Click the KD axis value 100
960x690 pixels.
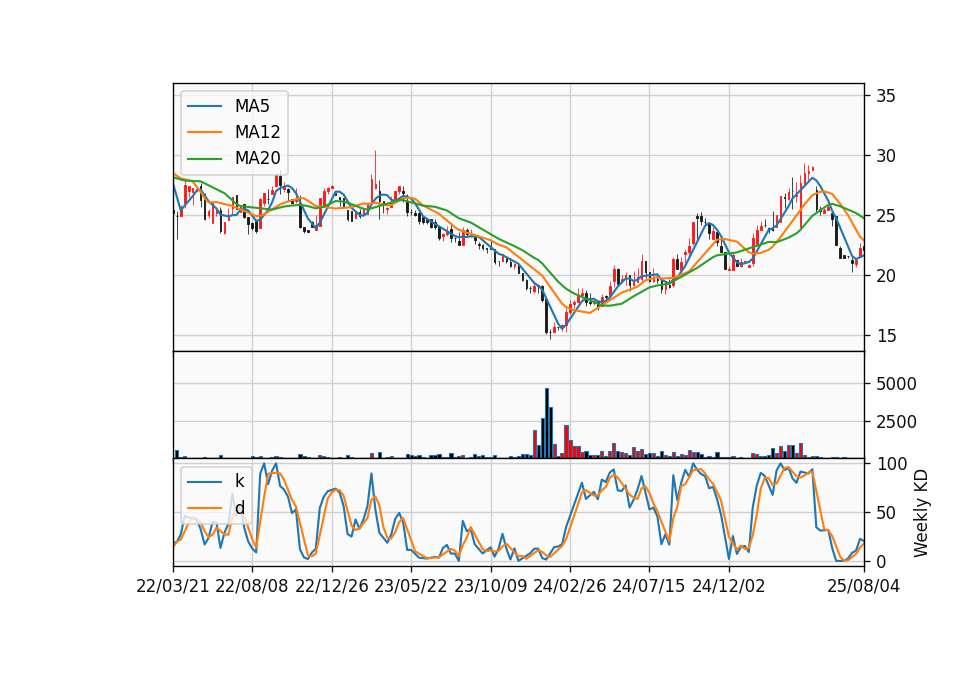coord(892,464)
